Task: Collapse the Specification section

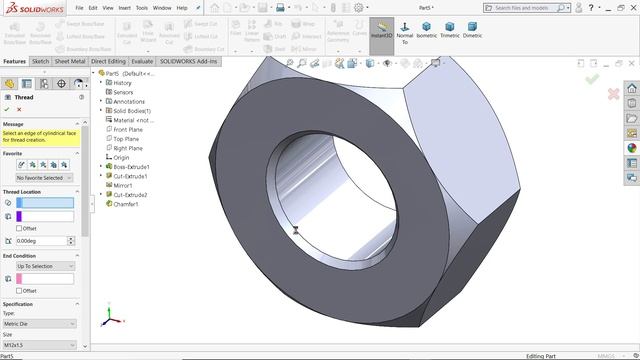Action: click(x=77, y=304)
